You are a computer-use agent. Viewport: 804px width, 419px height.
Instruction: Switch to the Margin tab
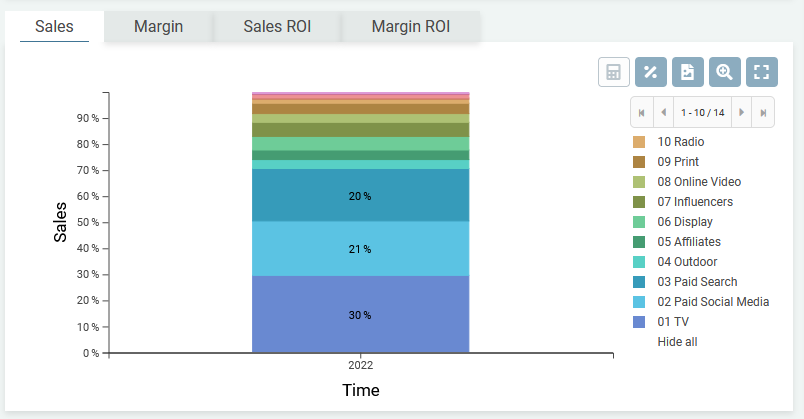[x=158, y=26]
